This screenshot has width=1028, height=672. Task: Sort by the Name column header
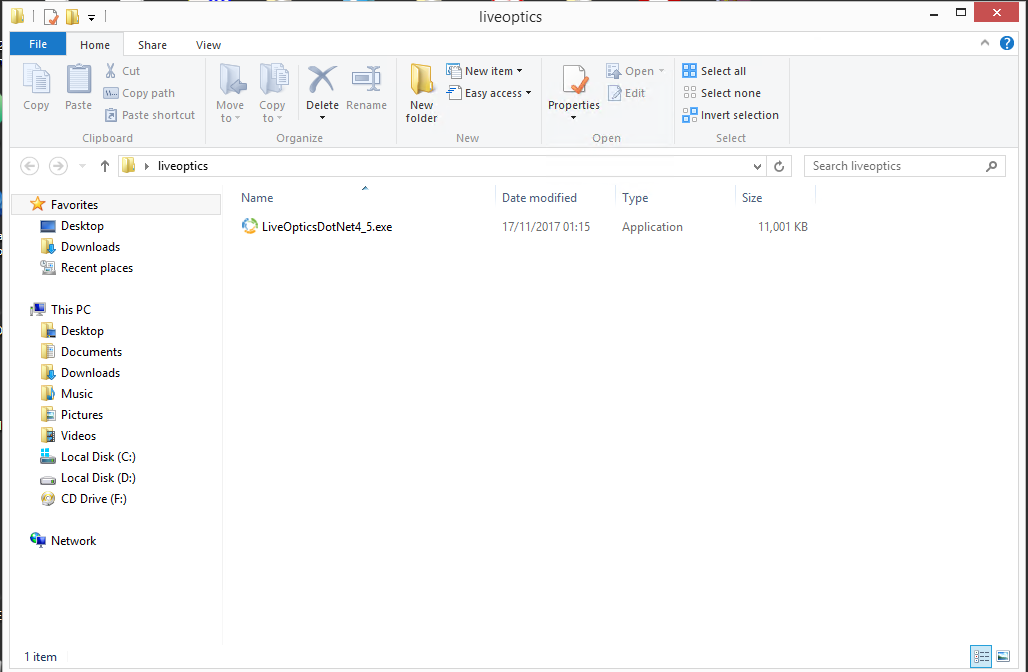coord(257,198)
